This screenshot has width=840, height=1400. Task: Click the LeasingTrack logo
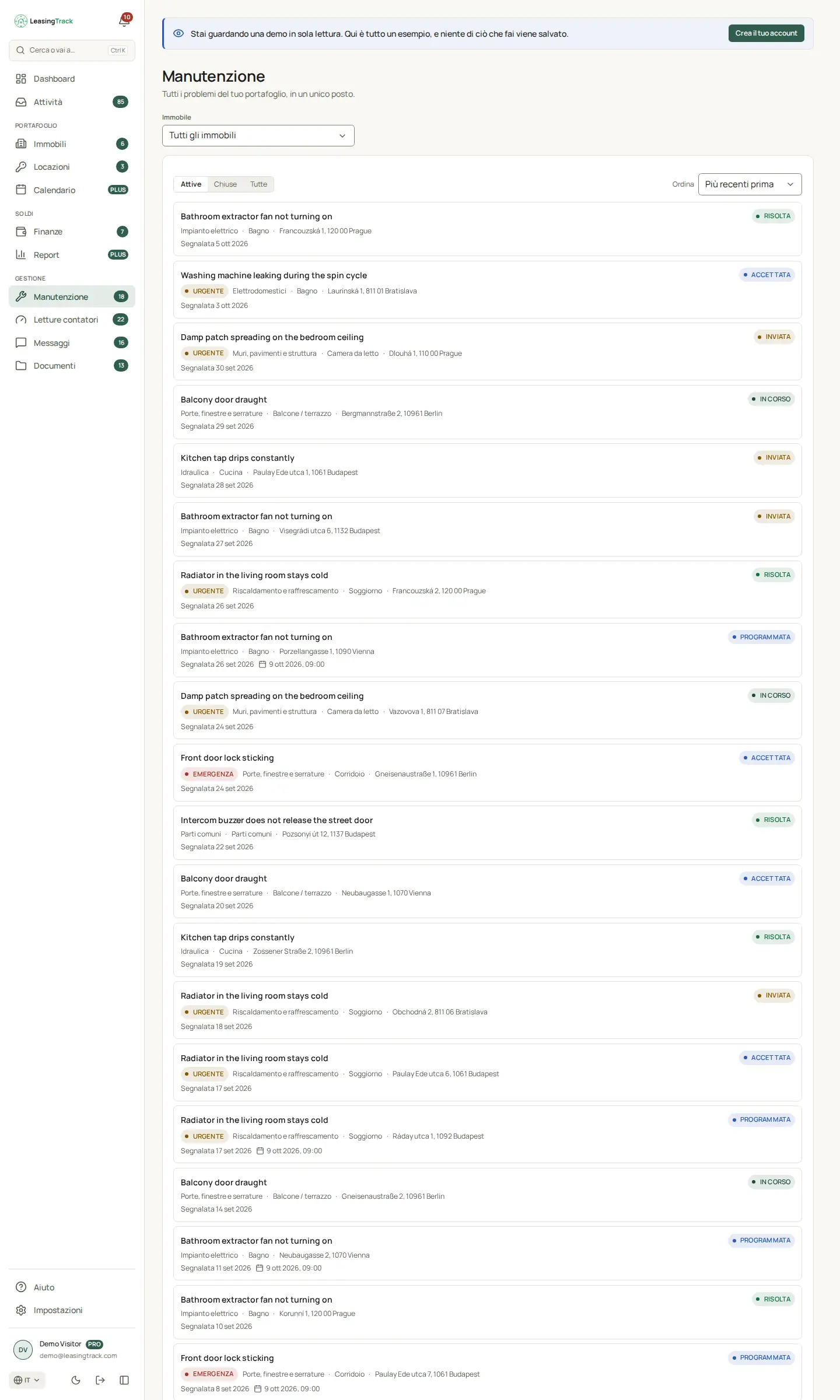44,21
